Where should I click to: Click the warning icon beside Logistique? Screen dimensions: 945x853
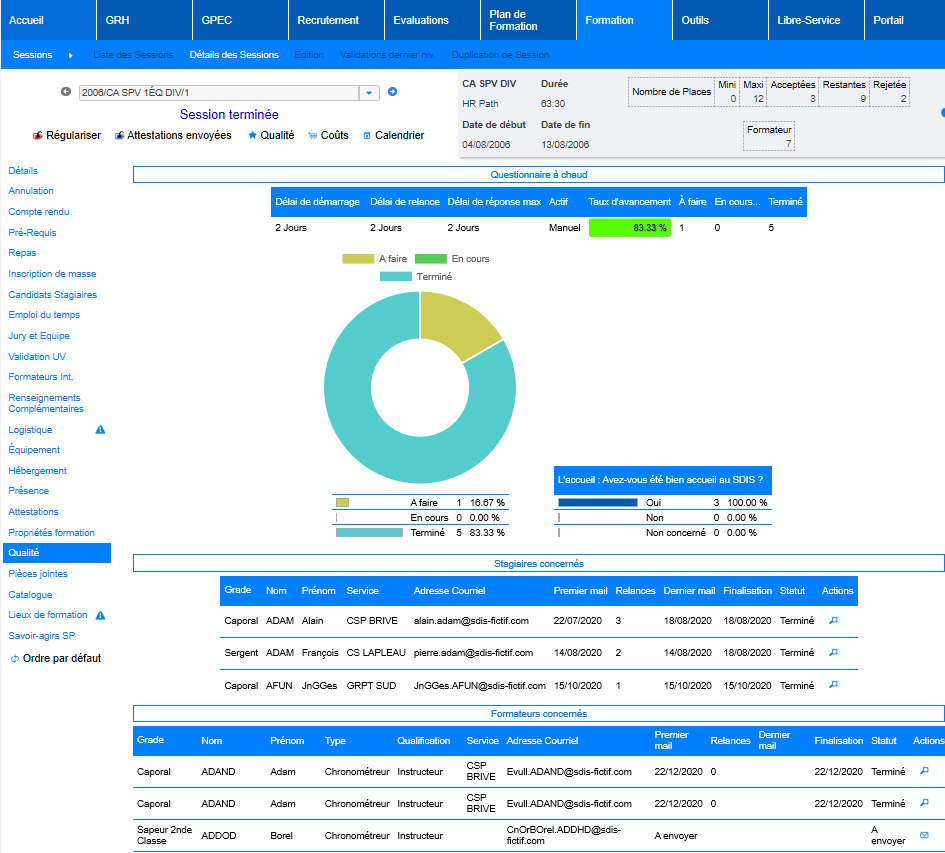coord(100,430)
